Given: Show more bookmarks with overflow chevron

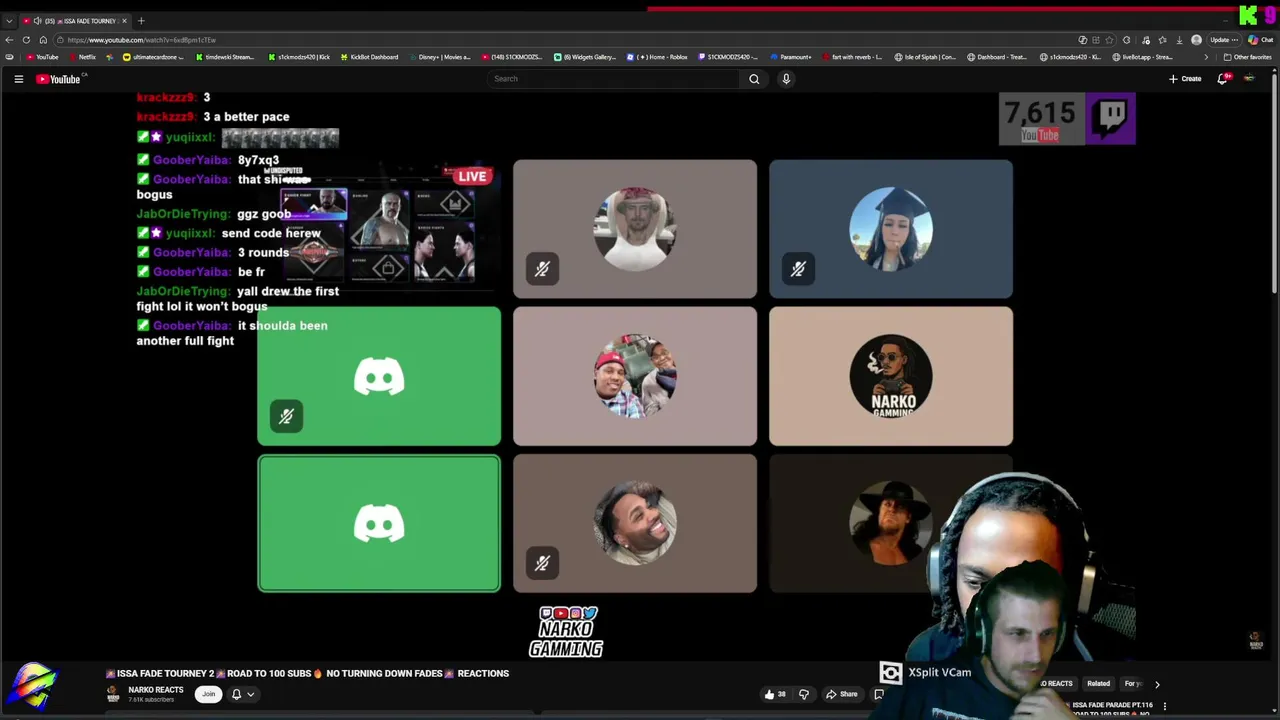Looking at the screenshot, I should [x=1205, y=57].
